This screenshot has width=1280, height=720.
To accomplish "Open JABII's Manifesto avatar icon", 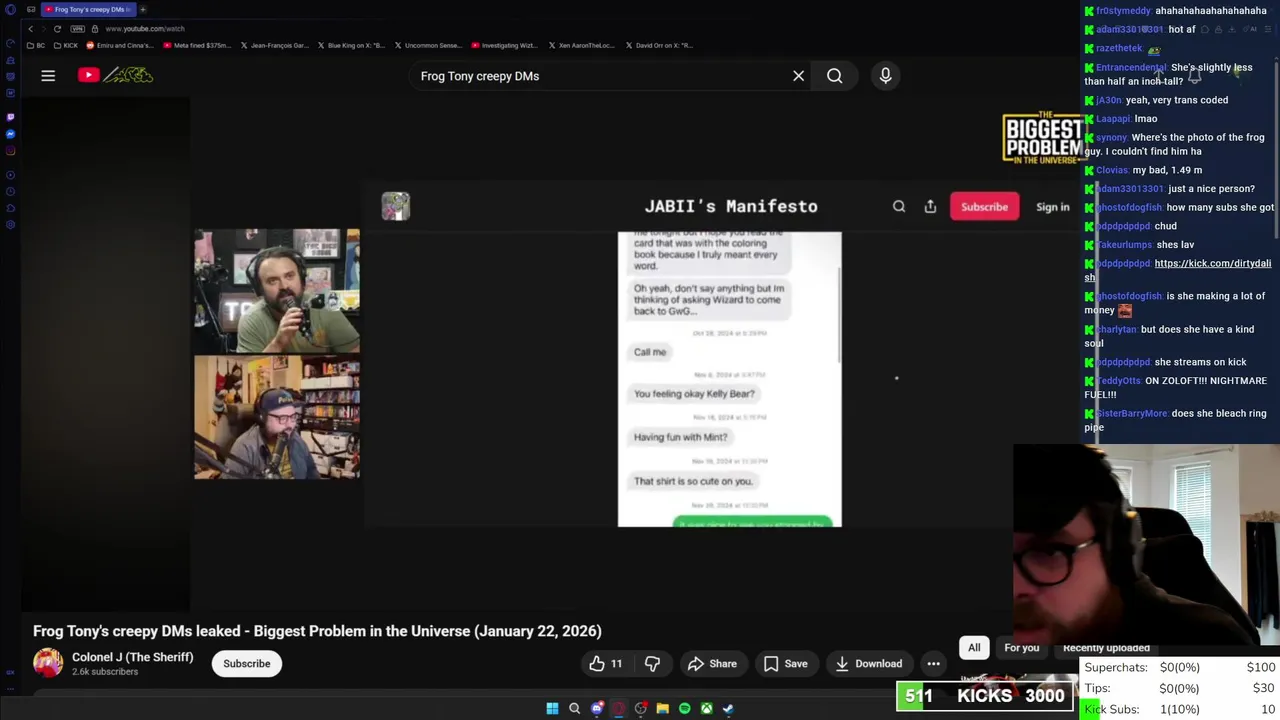I will 395,206.
